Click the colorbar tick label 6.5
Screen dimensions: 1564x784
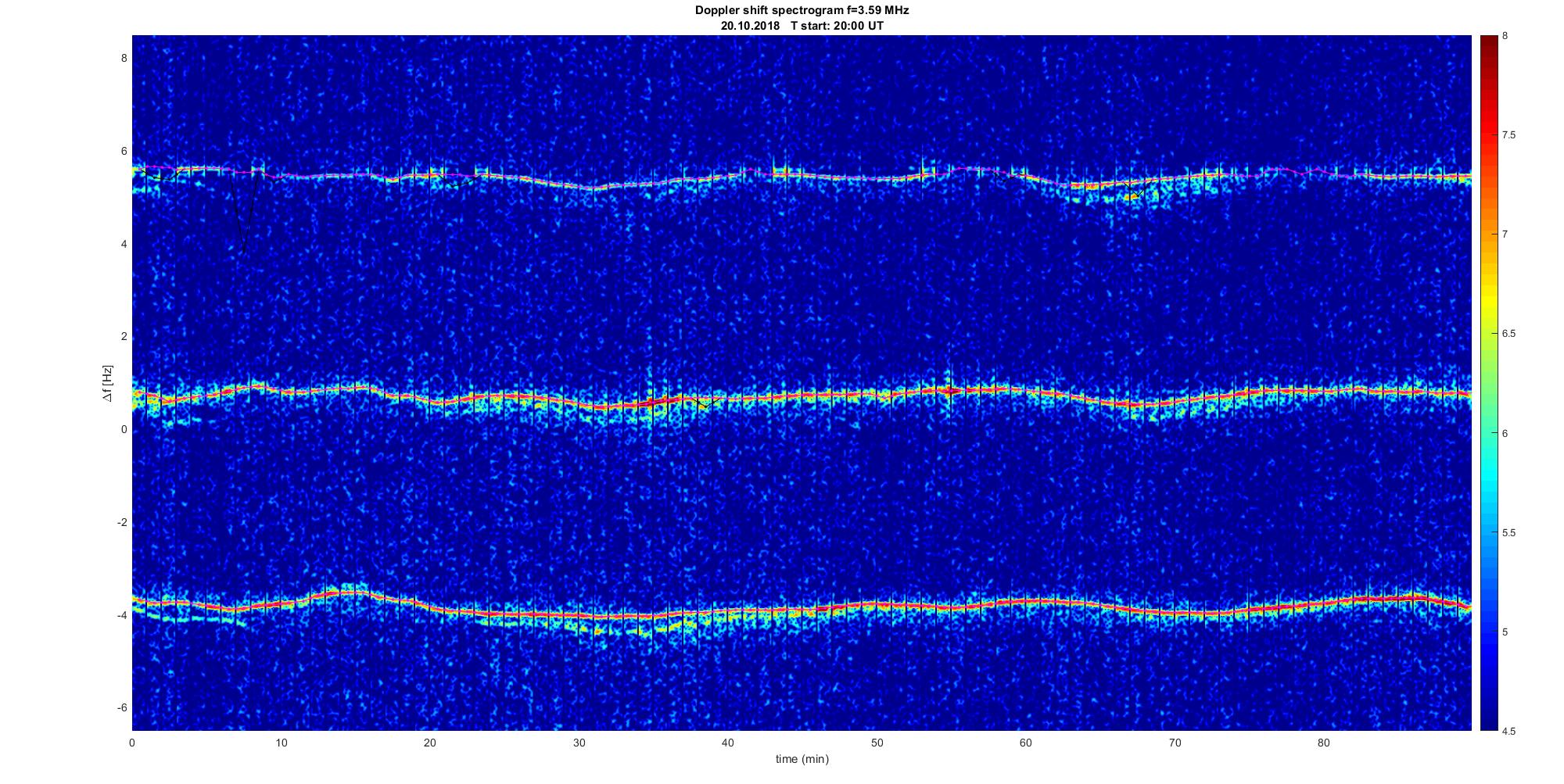(1508, 334)
